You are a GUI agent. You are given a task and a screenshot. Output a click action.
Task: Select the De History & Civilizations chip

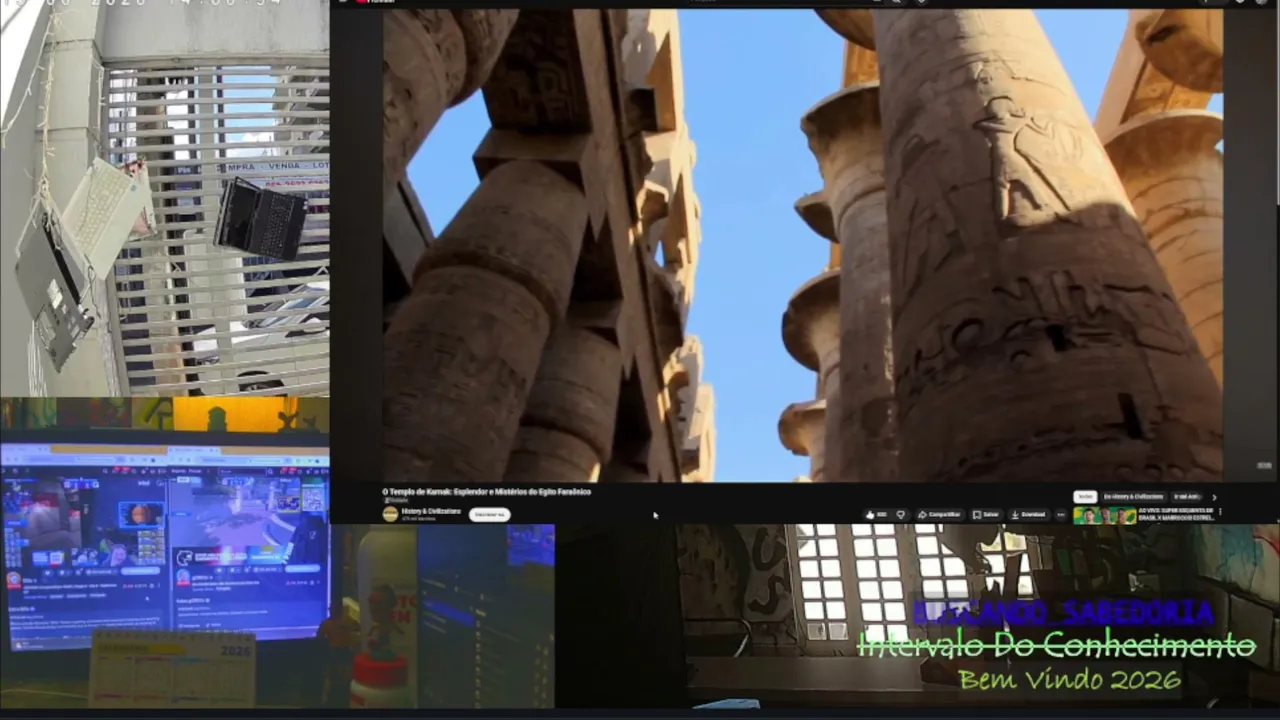point(1133,496)
